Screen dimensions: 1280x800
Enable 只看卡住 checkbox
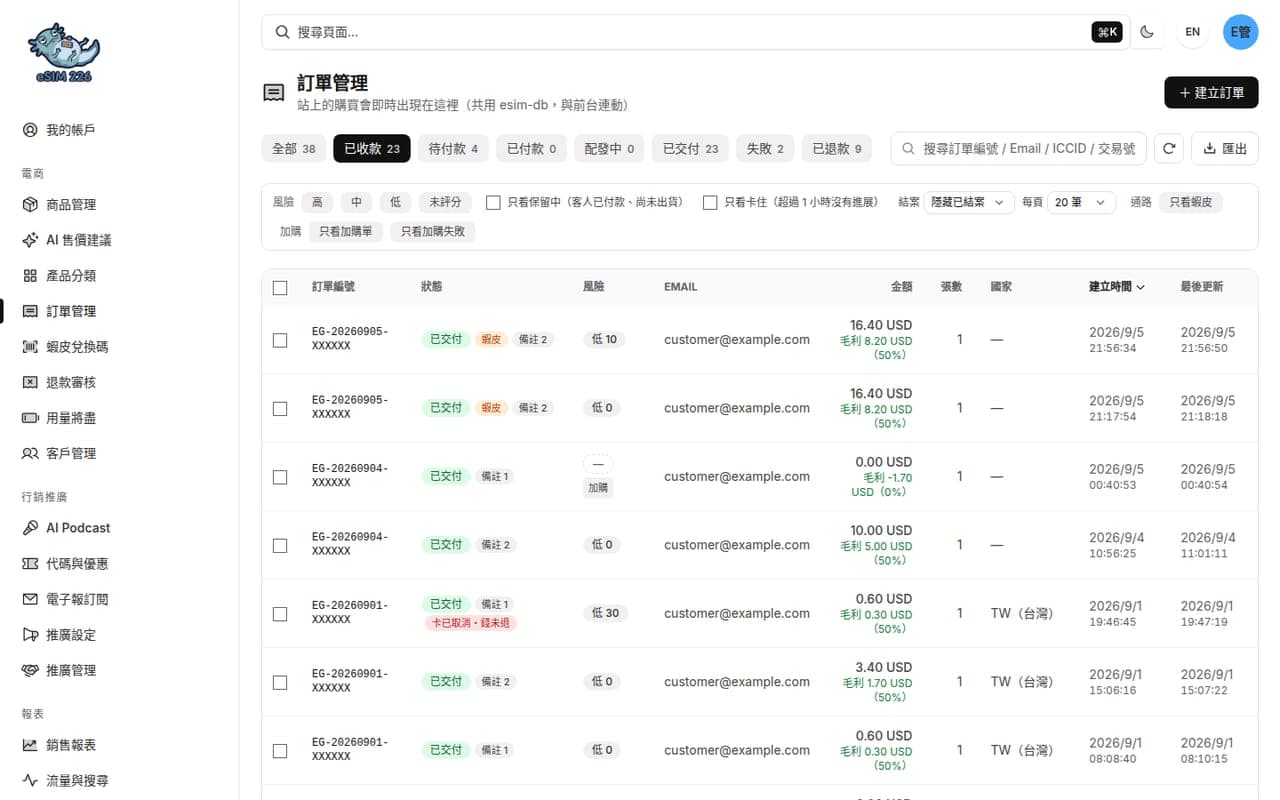pos(710,202)
